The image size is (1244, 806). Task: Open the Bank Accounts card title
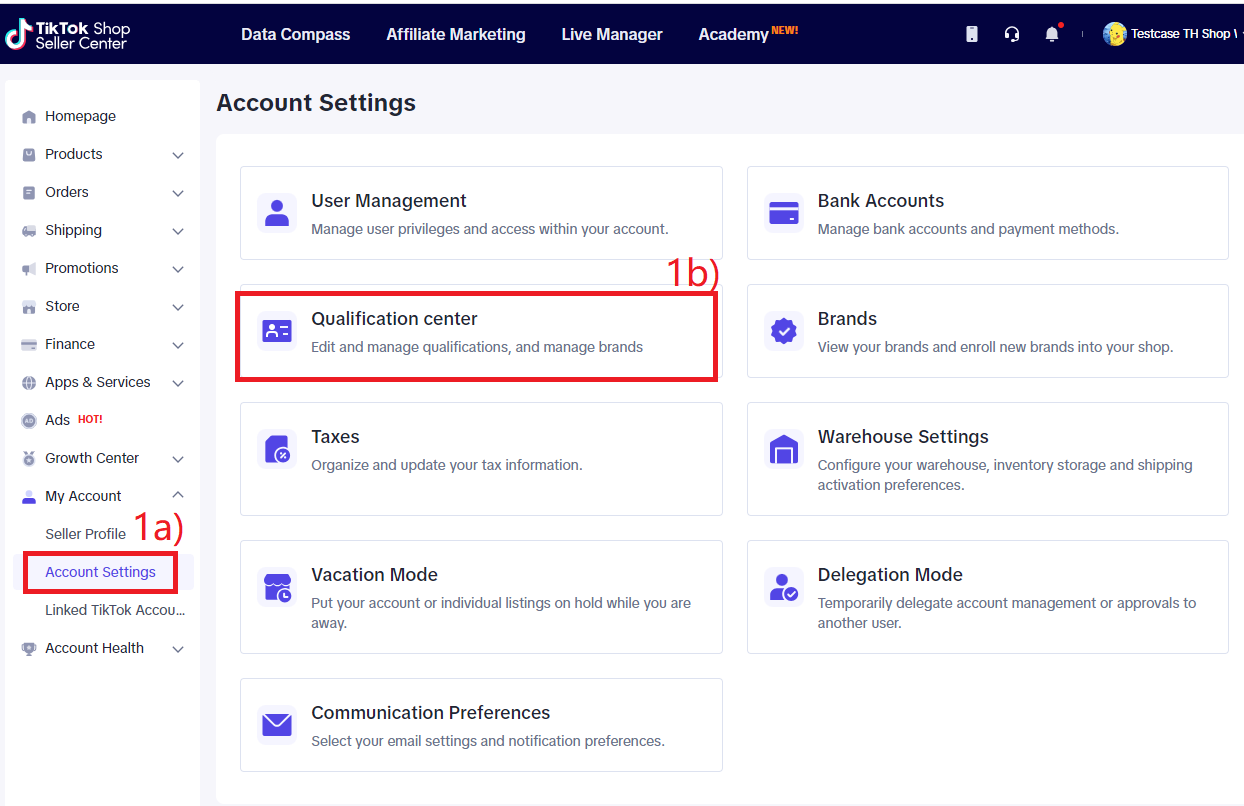point(881,201)
